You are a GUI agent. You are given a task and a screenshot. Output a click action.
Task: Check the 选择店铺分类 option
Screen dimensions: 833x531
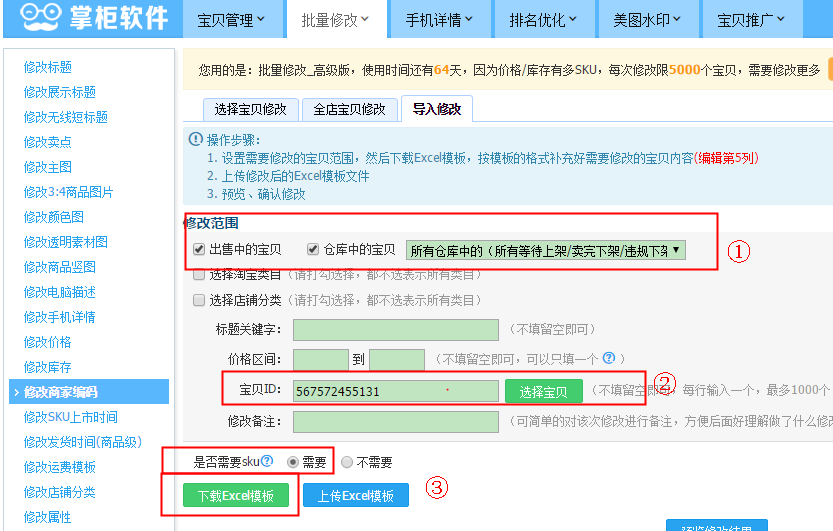tap(199, 300)
